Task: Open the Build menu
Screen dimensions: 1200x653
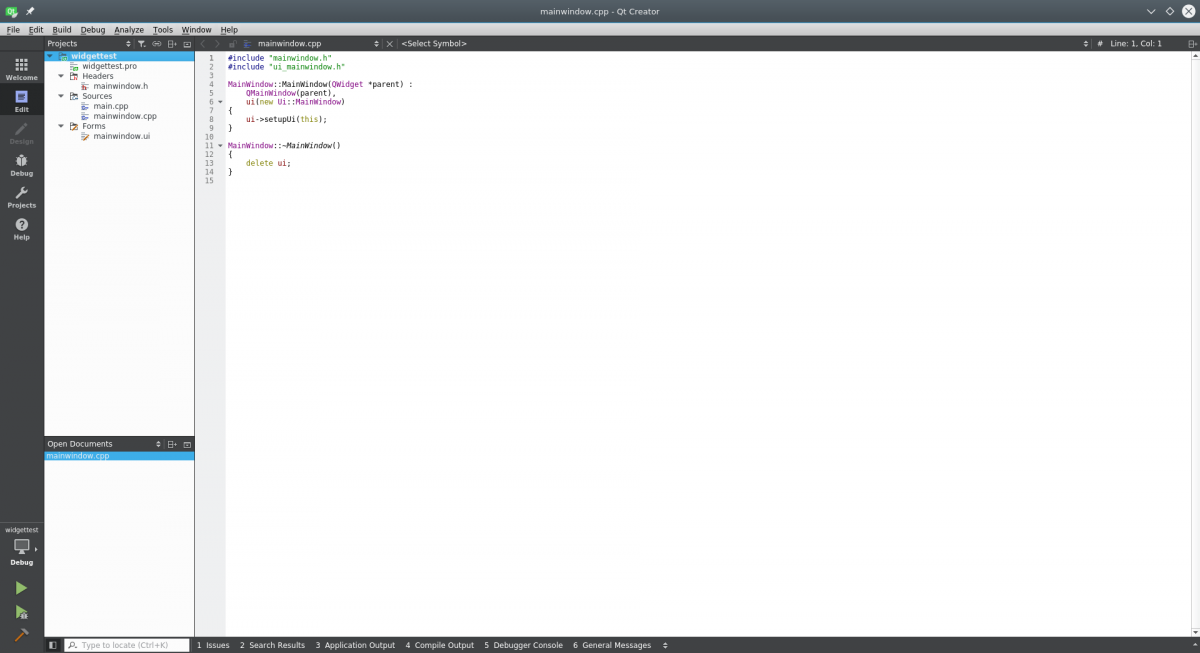Action: click(x=62, y=30)
